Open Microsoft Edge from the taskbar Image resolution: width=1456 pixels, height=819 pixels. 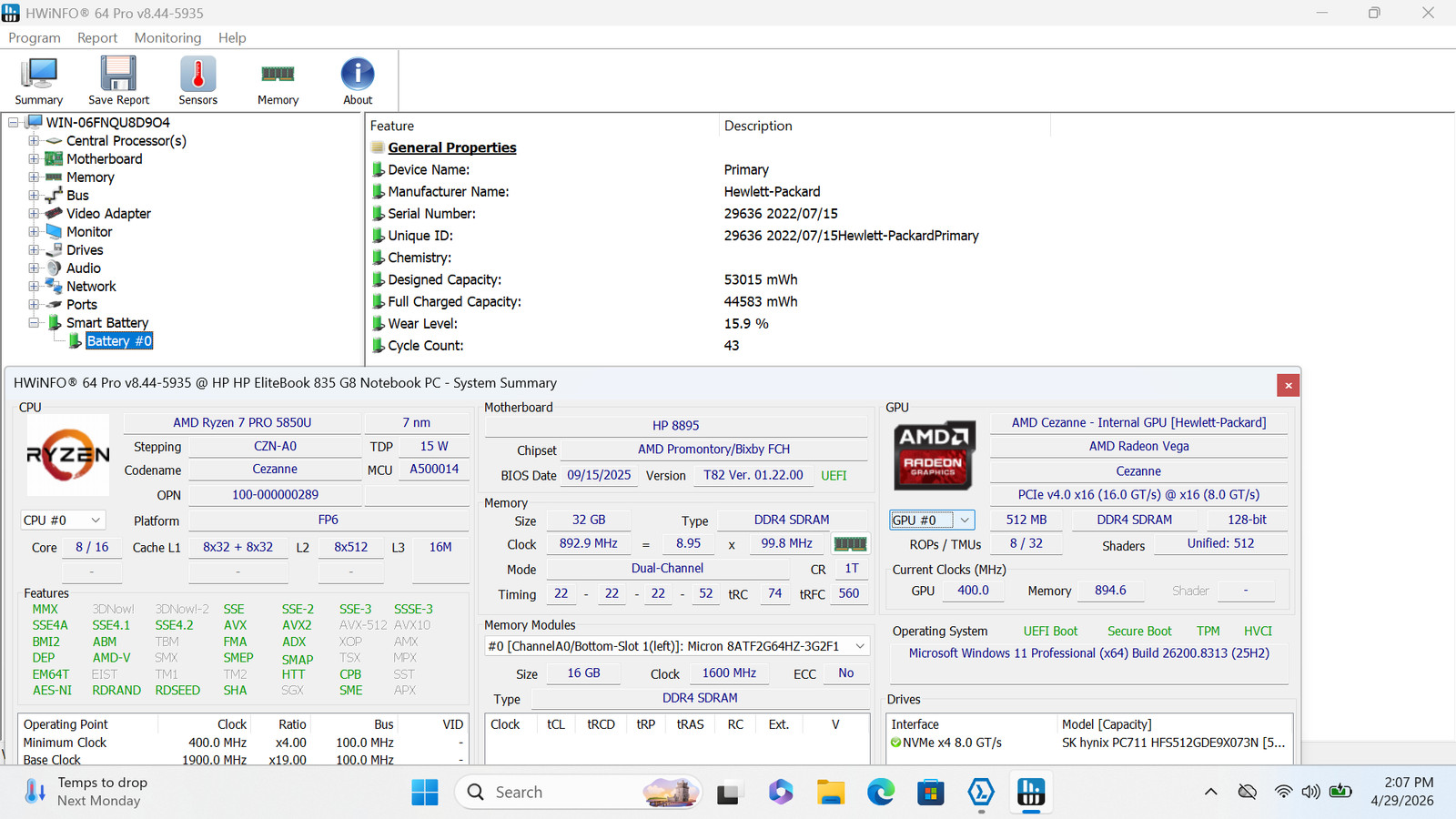[x=880, y=793]
